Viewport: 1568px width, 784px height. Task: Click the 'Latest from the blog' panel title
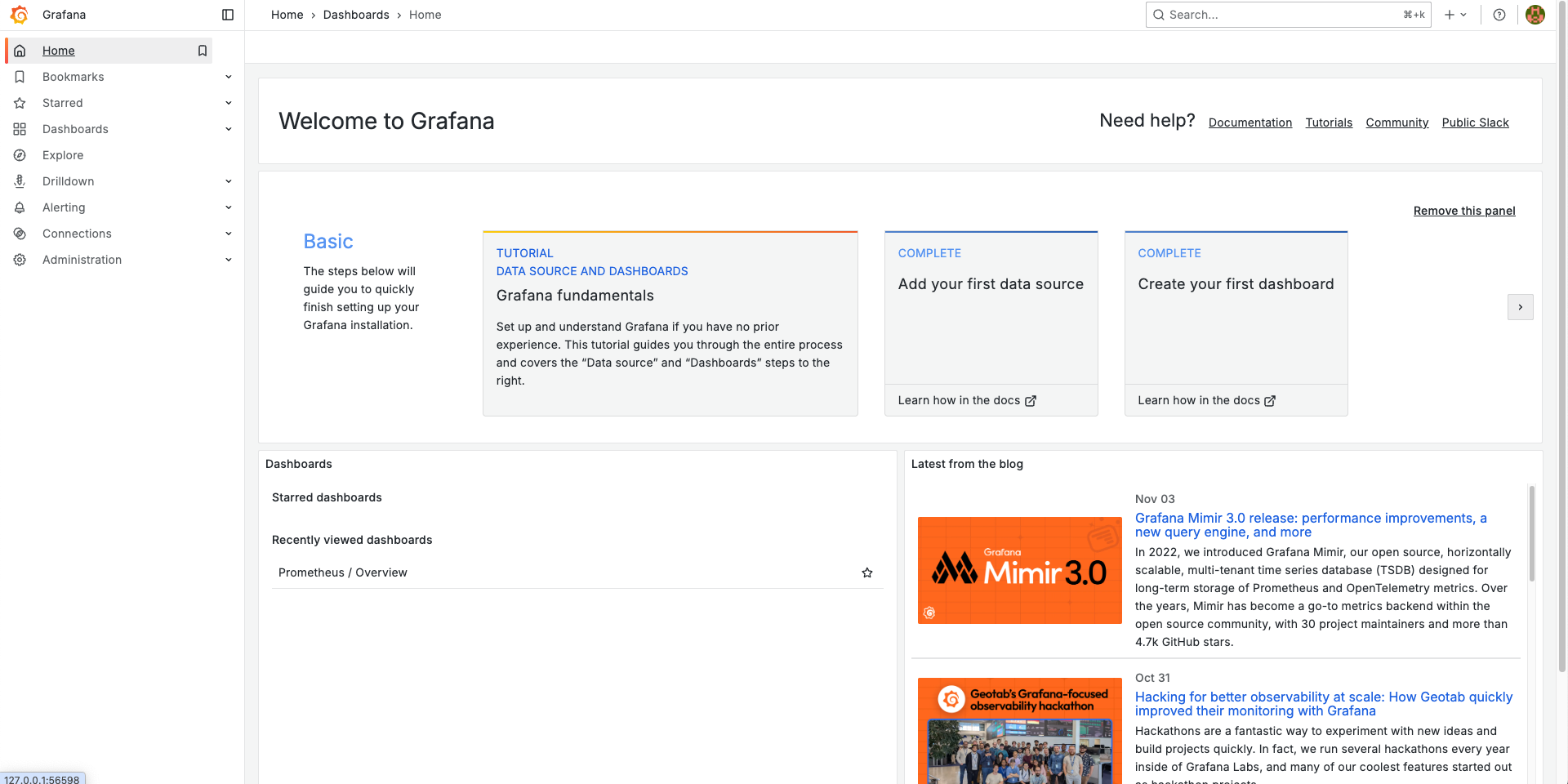click(x=967, y=464)
